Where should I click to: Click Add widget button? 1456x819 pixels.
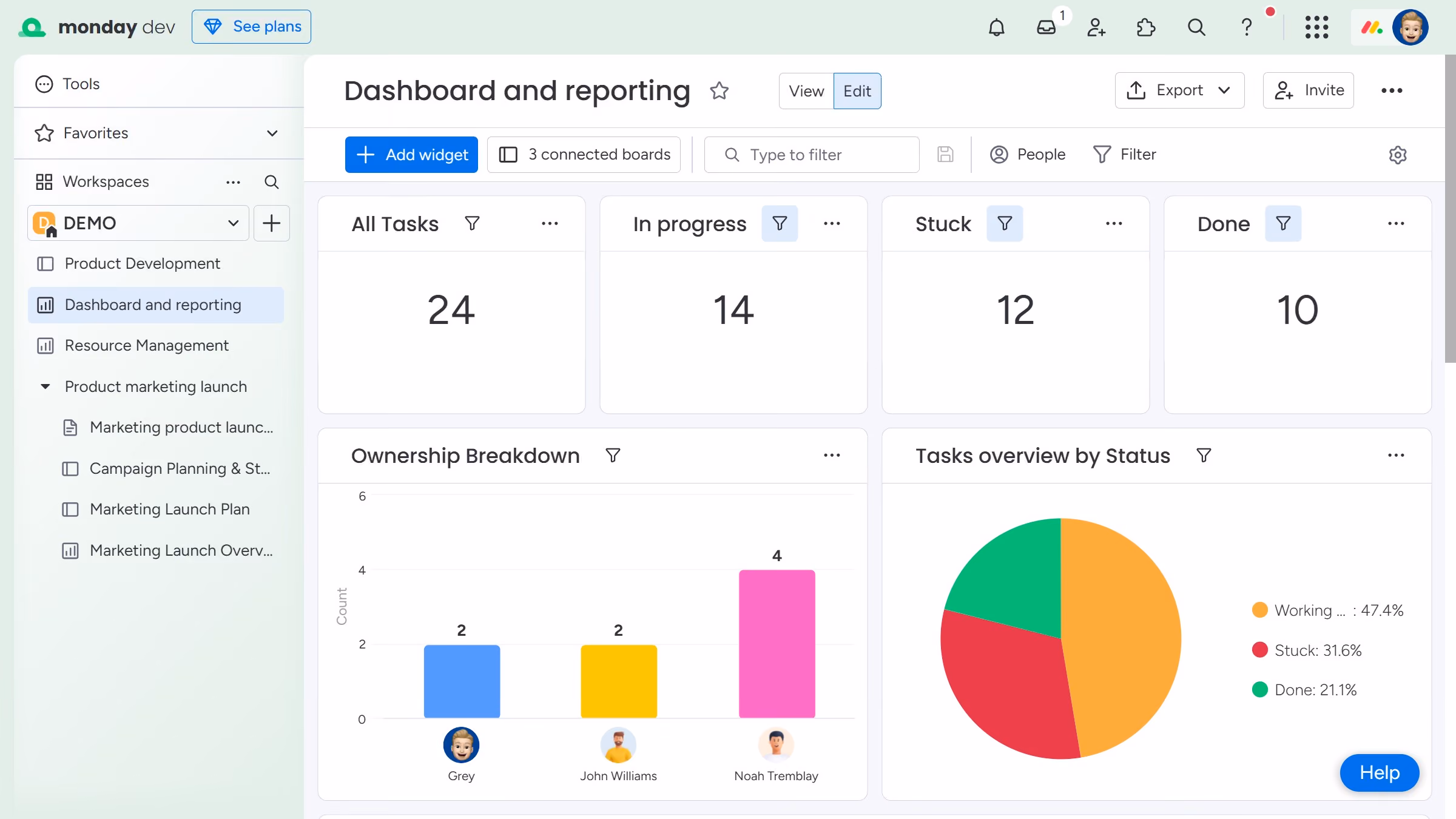(x=411, y=155)
